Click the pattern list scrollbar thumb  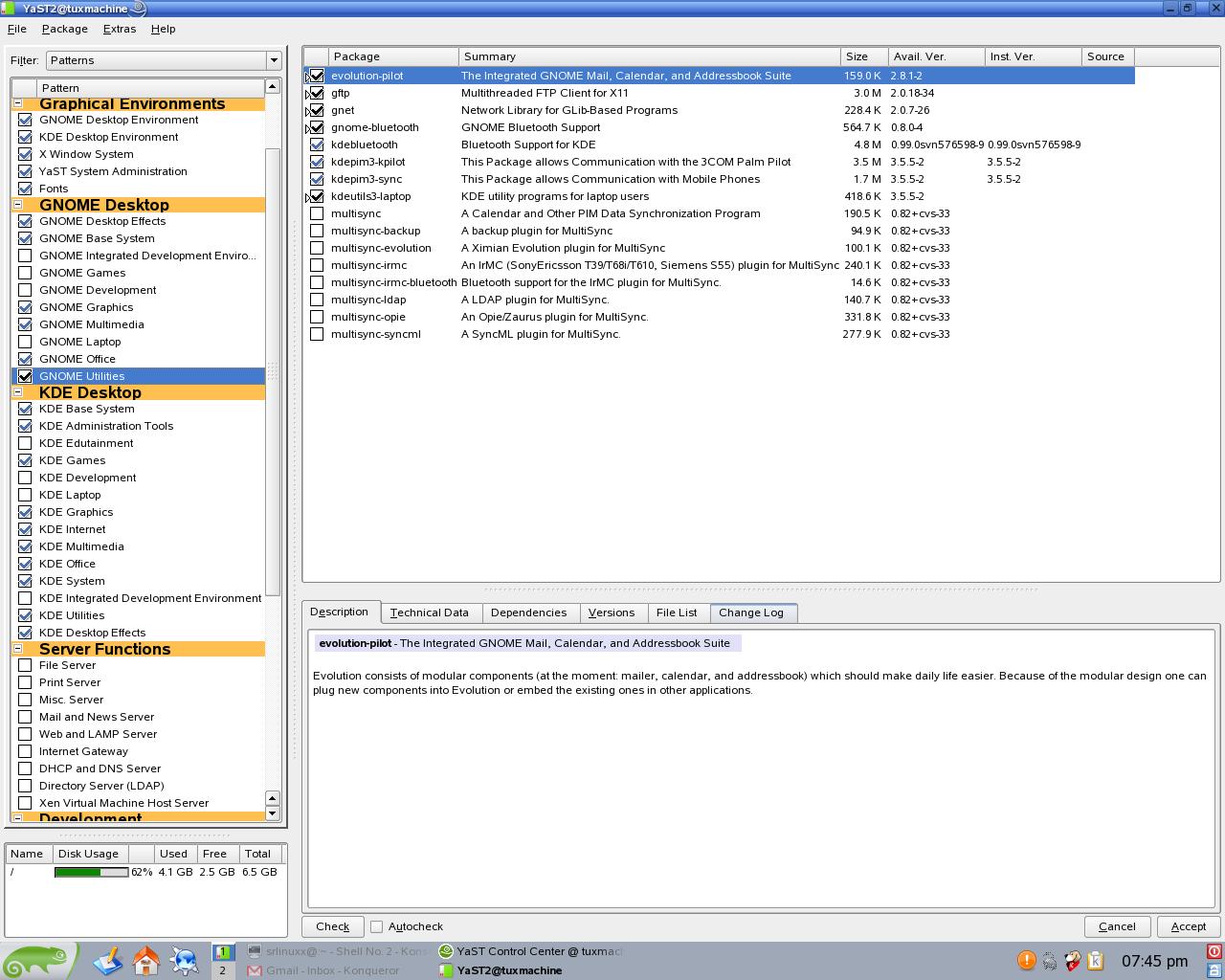coord(272,371)
